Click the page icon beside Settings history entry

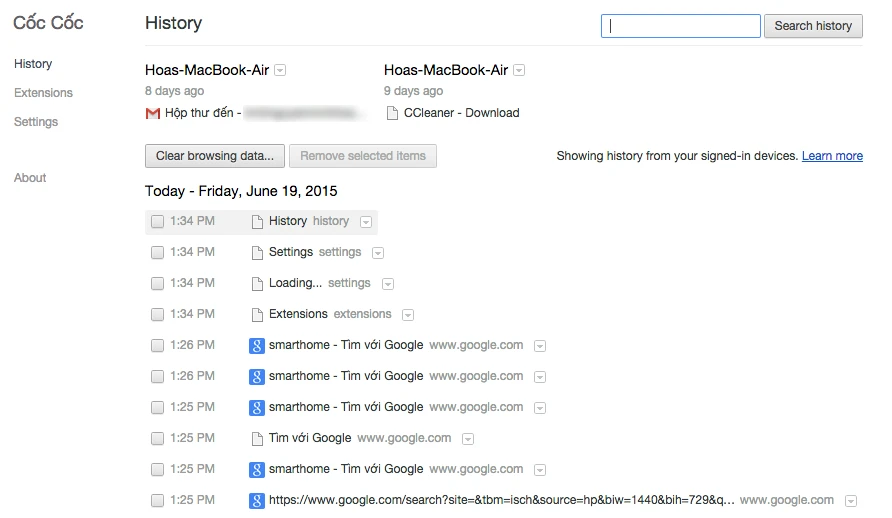click(x=257, y=253)
